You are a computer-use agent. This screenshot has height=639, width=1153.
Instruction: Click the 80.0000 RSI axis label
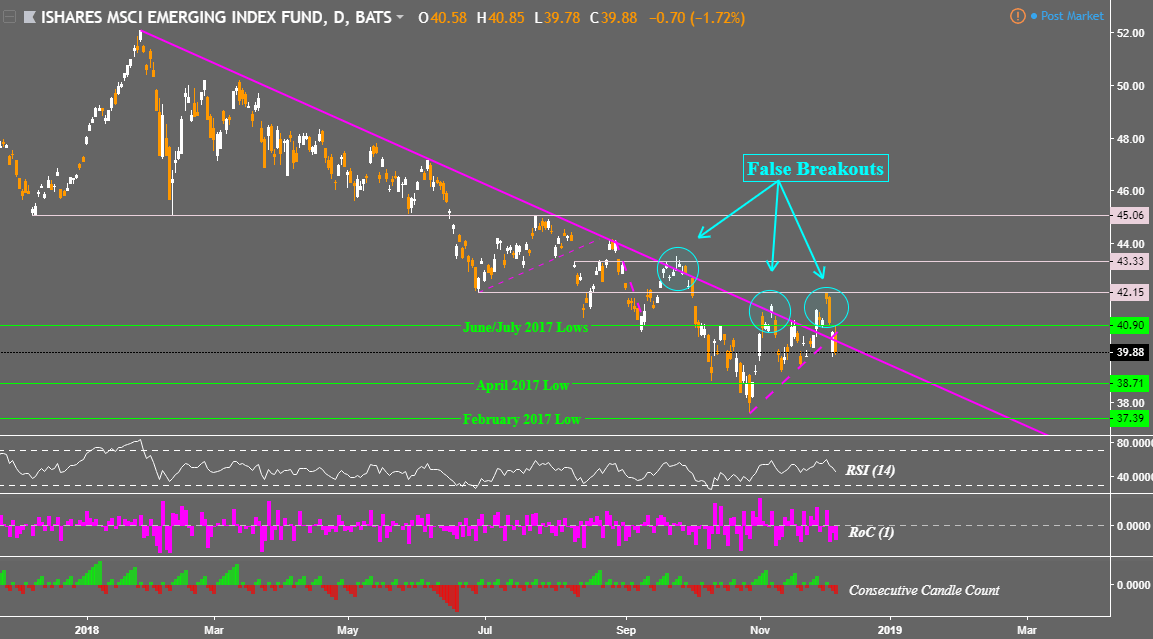click(x=1133, y=443)
